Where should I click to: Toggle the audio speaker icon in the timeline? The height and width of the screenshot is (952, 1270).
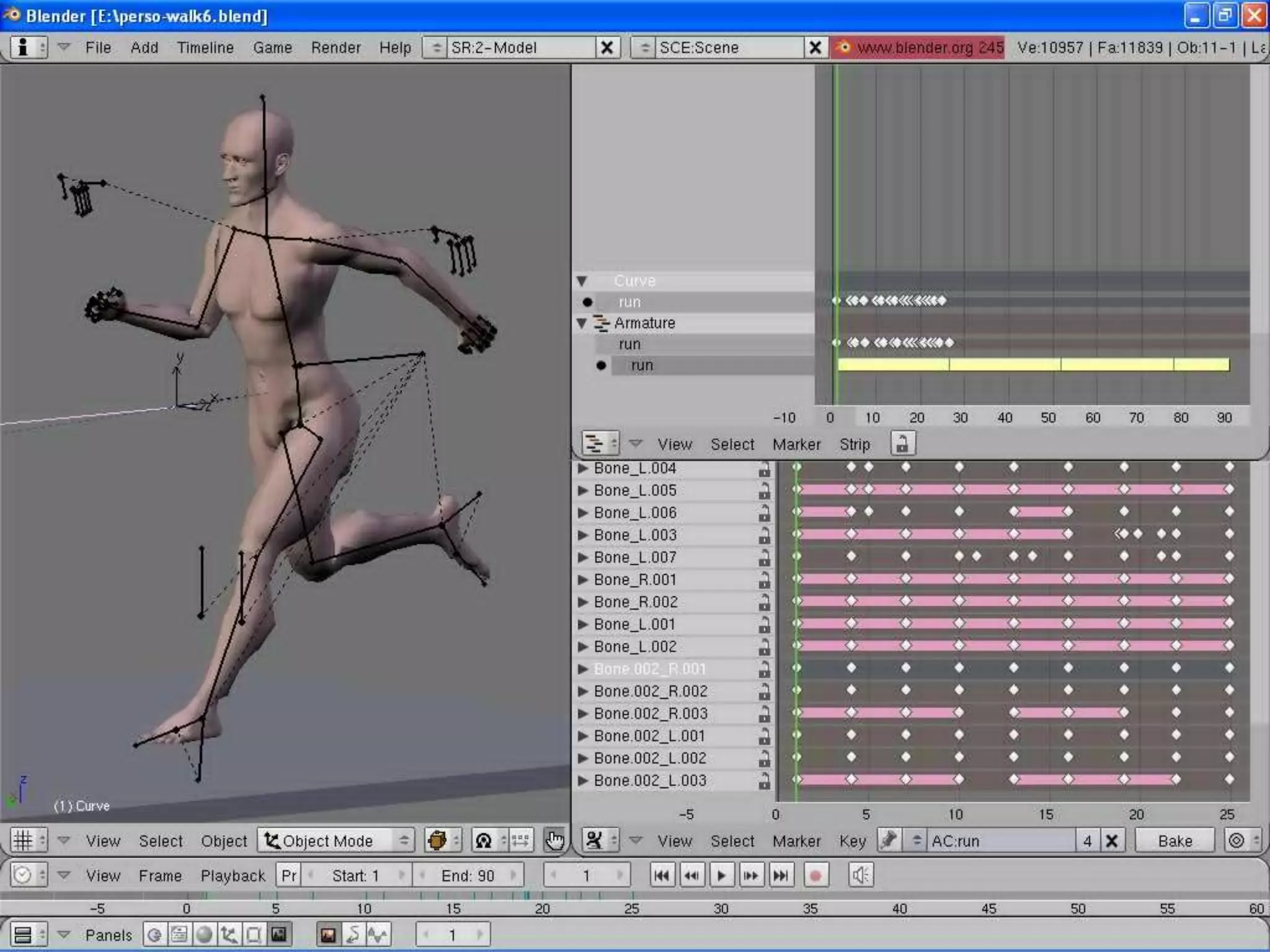(x=860, y=876)
